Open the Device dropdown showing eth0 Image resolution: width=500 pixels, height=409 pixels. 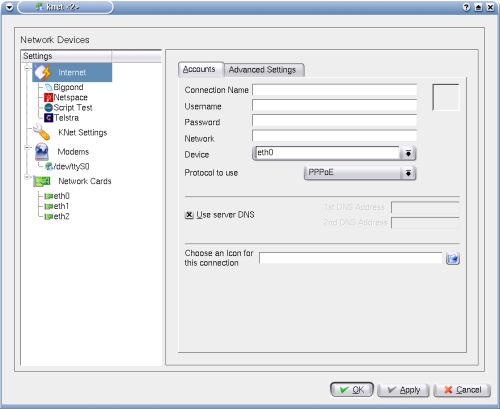coord(334,153)
